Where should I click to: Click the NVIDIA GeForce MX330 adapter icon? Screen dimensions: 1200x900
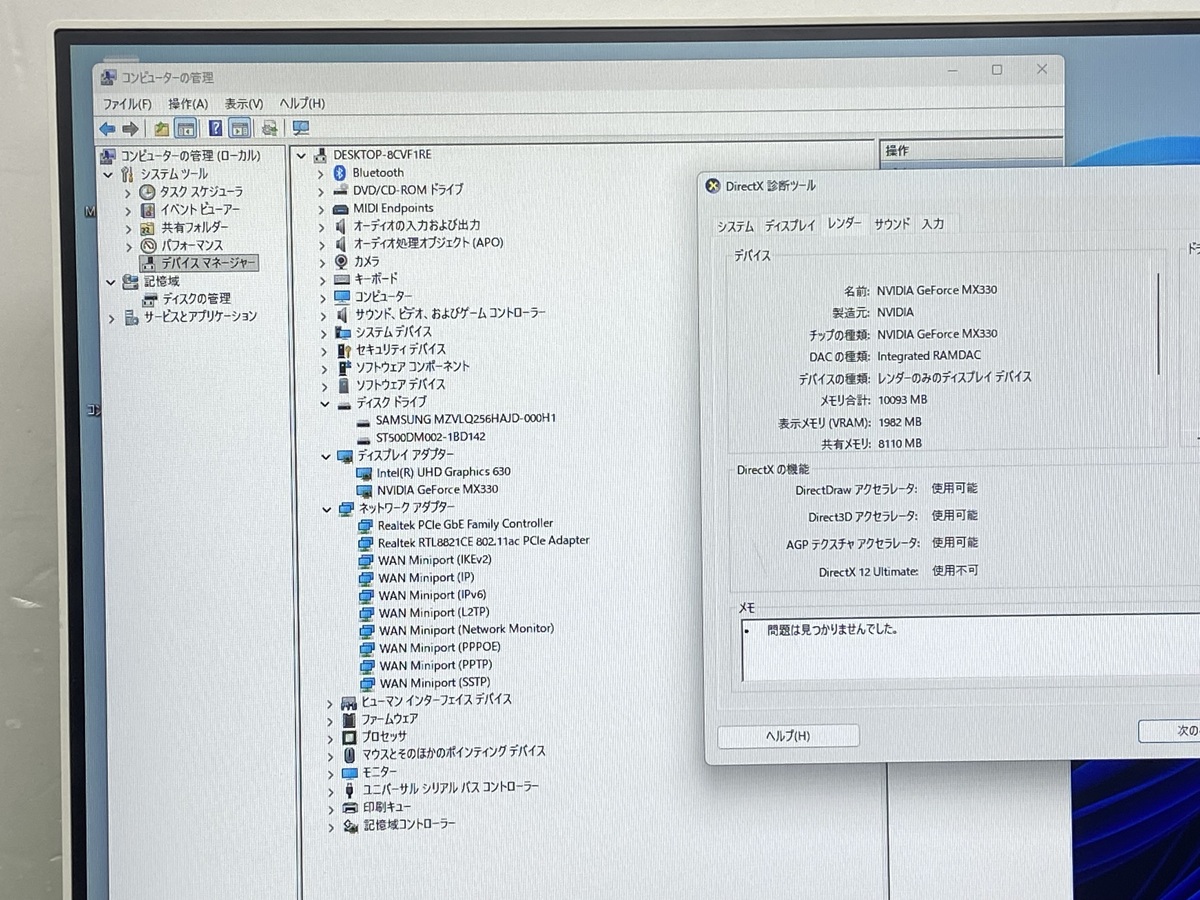(x=364, y=490)
